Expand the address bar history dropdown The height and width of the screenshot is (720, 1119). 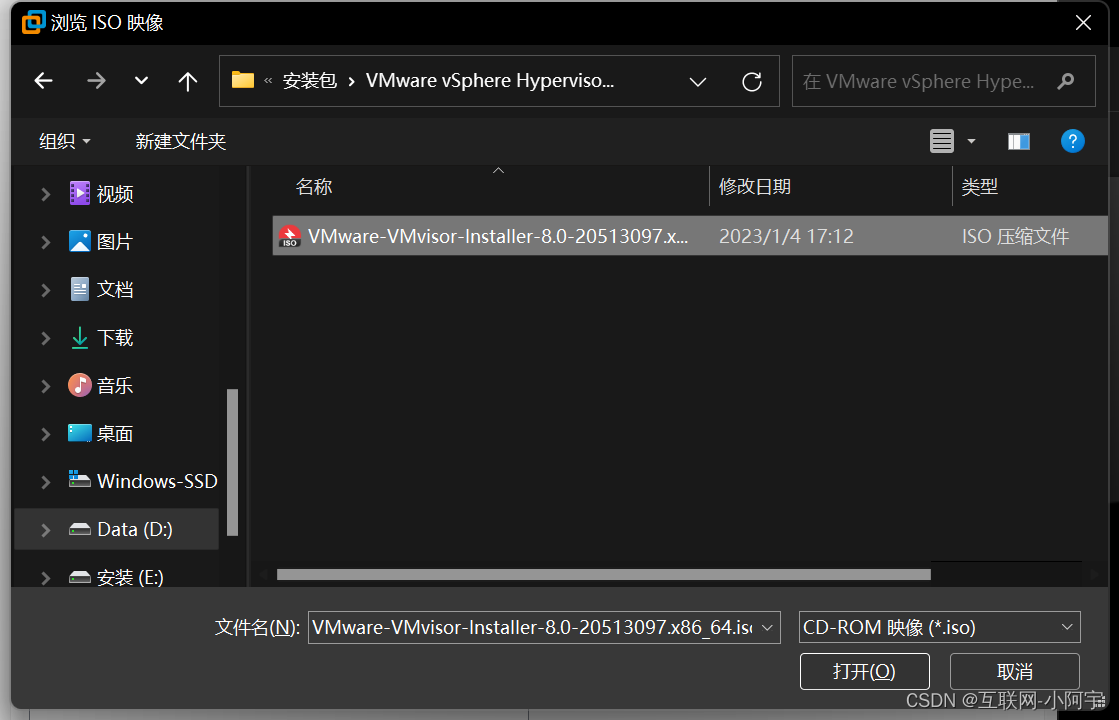click(x=698, y=82)
